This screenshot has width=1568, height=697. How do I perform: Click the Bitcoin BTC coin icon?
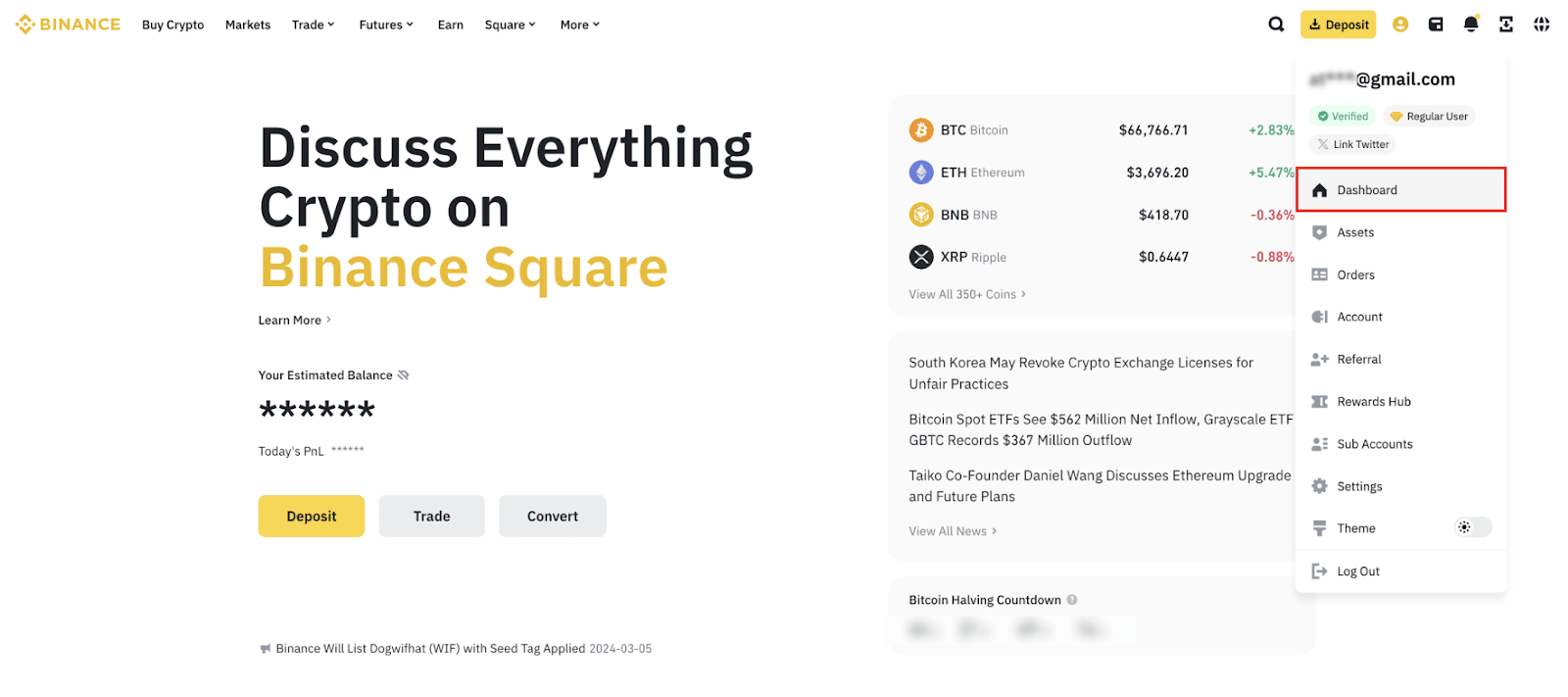[x=921, y=129]
